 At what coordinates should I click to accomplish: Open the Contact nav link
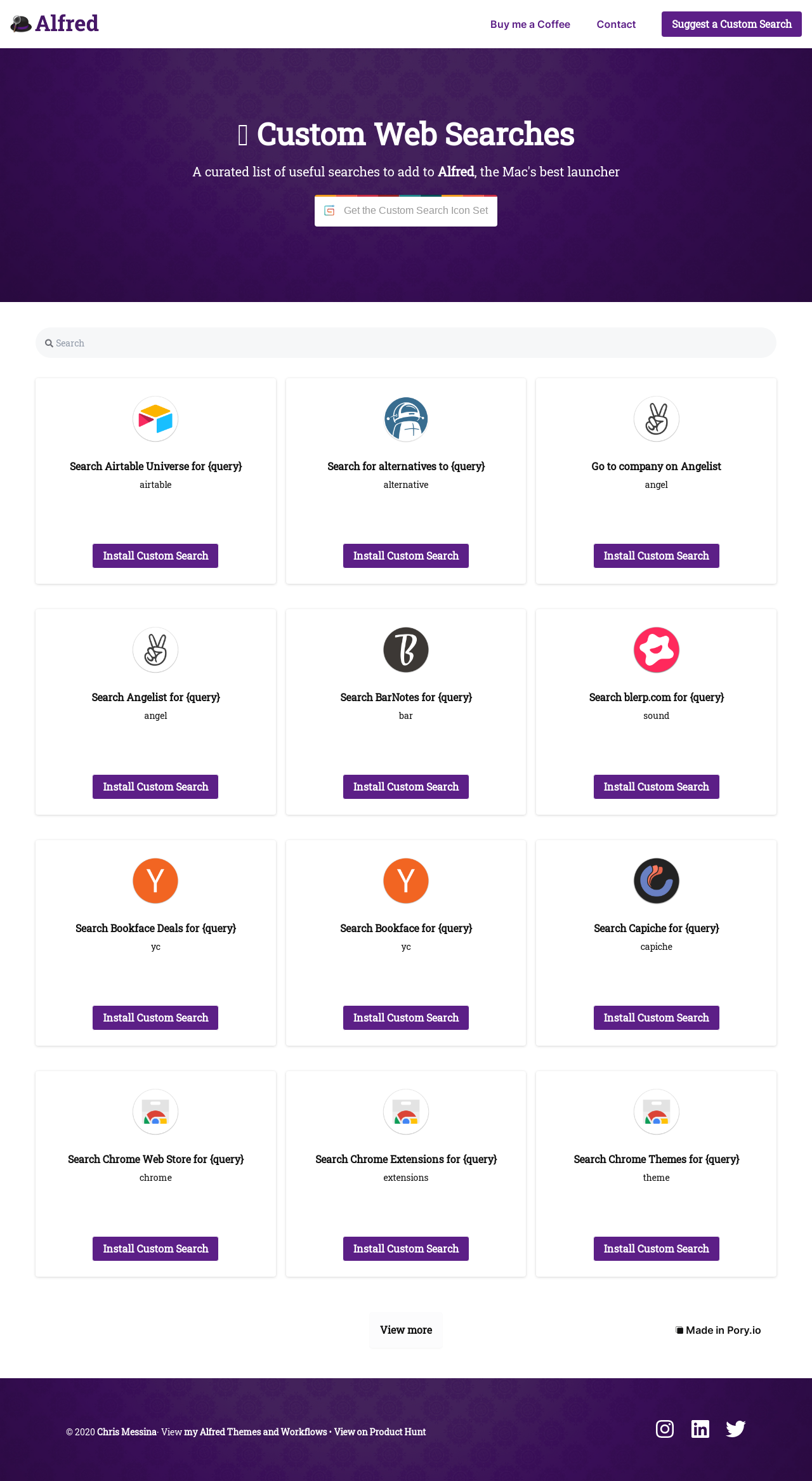(x=616, y=24)
